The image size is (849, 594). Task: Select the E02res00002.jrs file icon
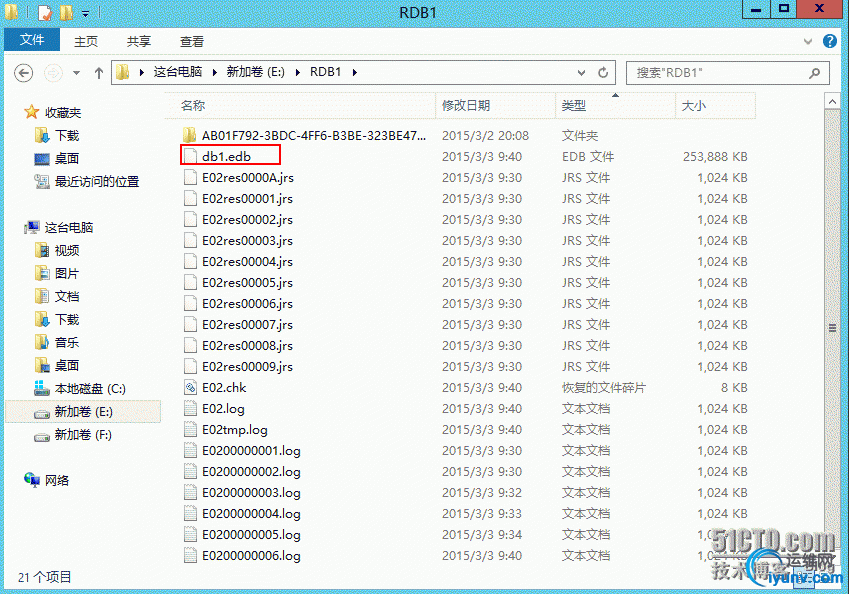click(x=190, y=219)
